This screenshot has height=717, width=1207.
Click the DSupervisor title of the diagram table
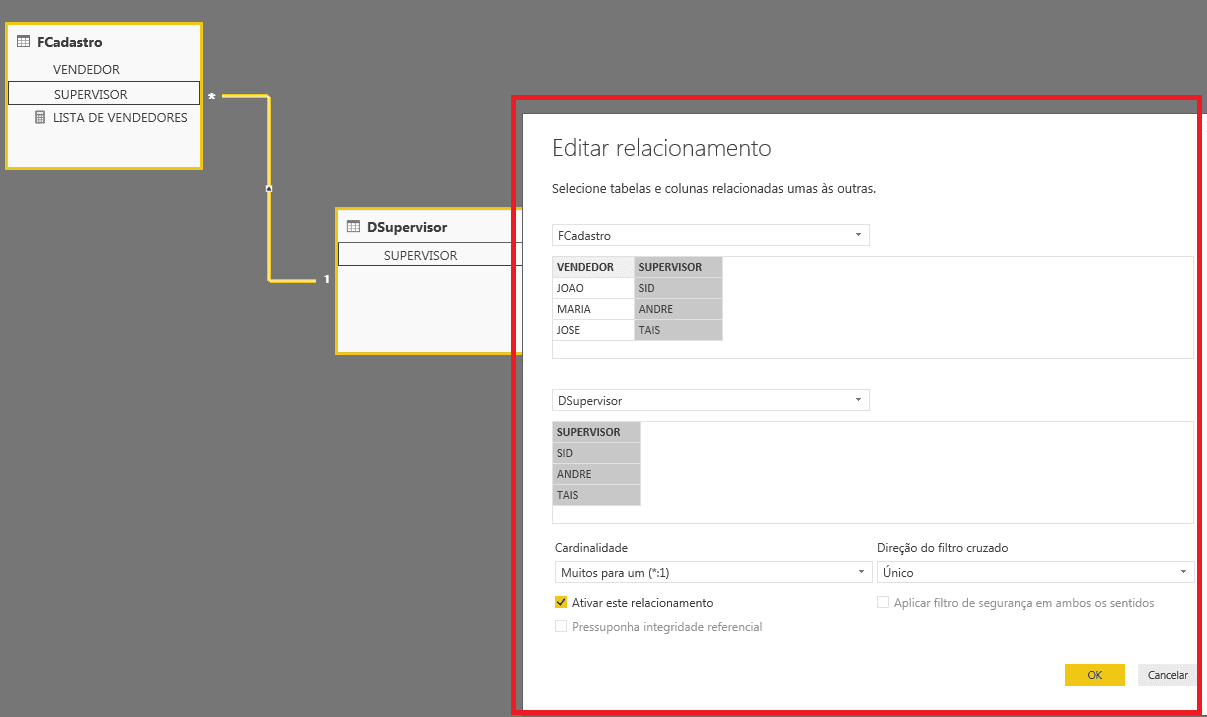click(407, 227)
